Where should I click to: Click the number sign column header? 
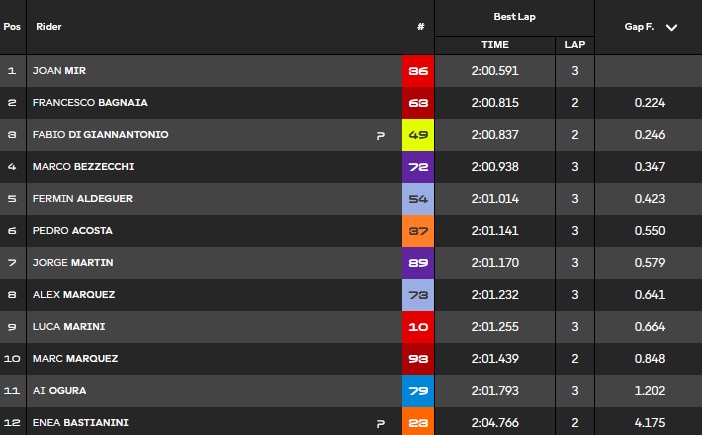click(421, 27)
